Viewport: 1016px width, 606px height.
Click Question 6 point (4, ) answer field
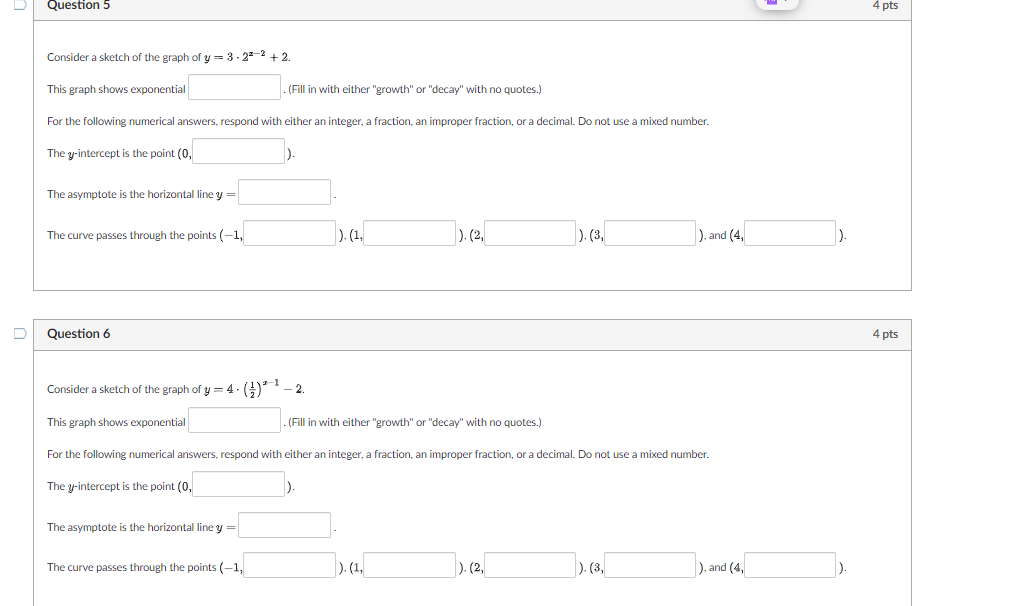coord(789,564)
